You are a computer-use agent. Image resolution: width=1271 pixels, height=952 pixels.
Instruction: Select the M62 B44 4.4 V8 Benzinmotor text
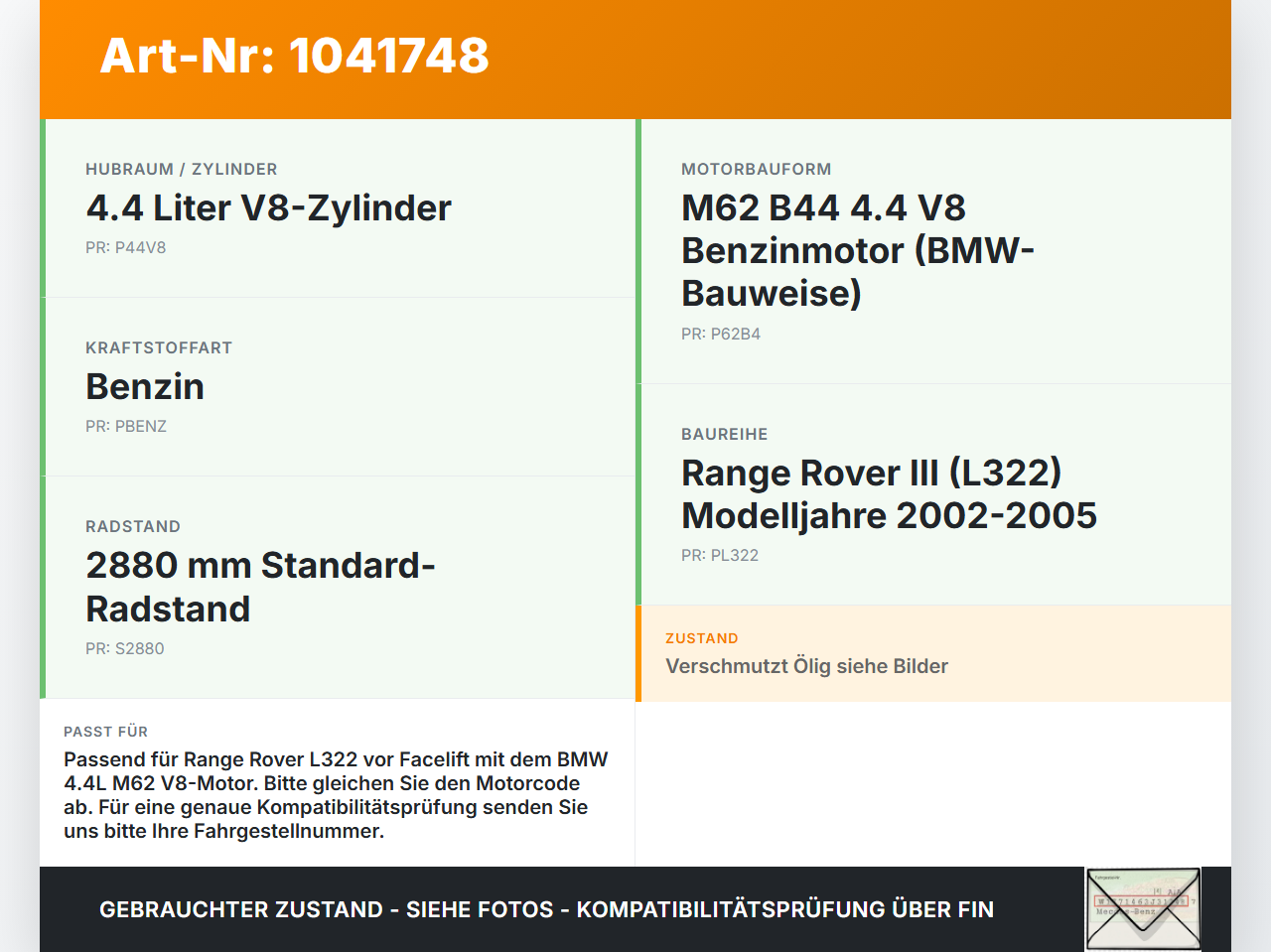coord(858,250)
